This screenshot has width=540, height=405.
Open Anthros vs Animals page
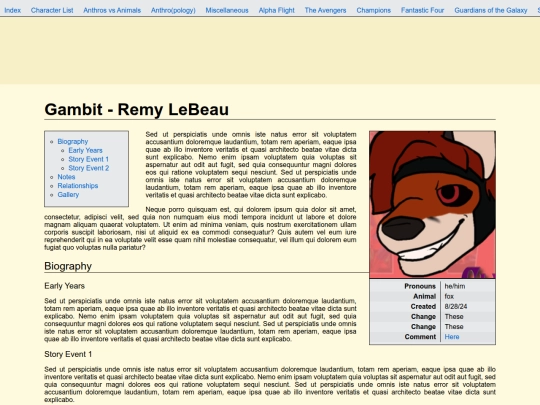[x=112, y=10]
